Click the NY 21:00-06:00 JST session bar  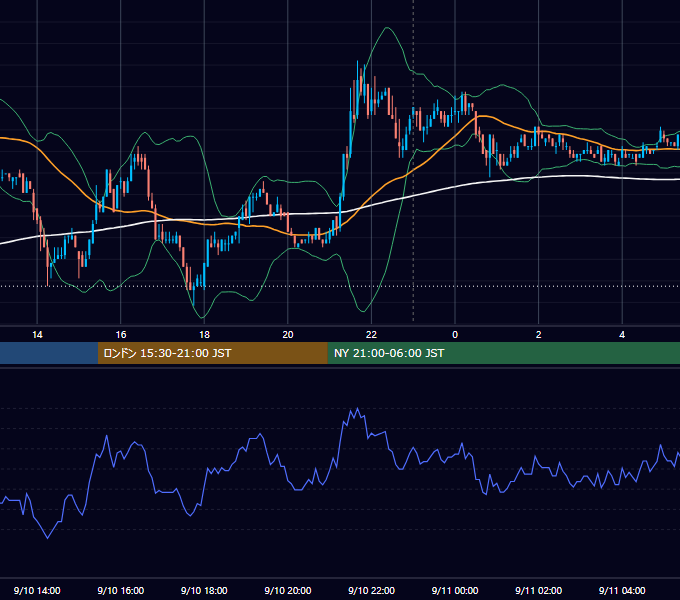[x=503, y=353]
